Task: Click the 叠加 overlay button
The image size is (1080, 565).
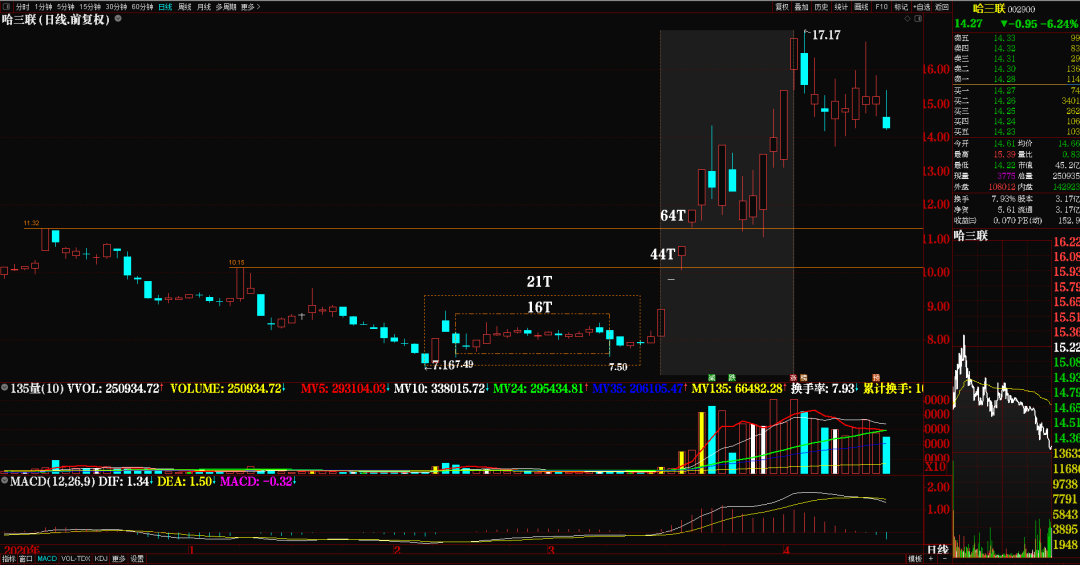Action: pyautogui.click(x=801, y=7)
